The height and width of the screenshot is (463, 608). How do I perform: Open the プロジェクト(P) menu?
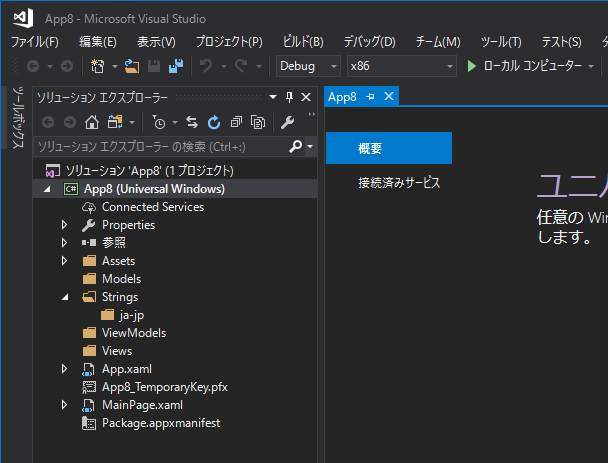point(229,41)
